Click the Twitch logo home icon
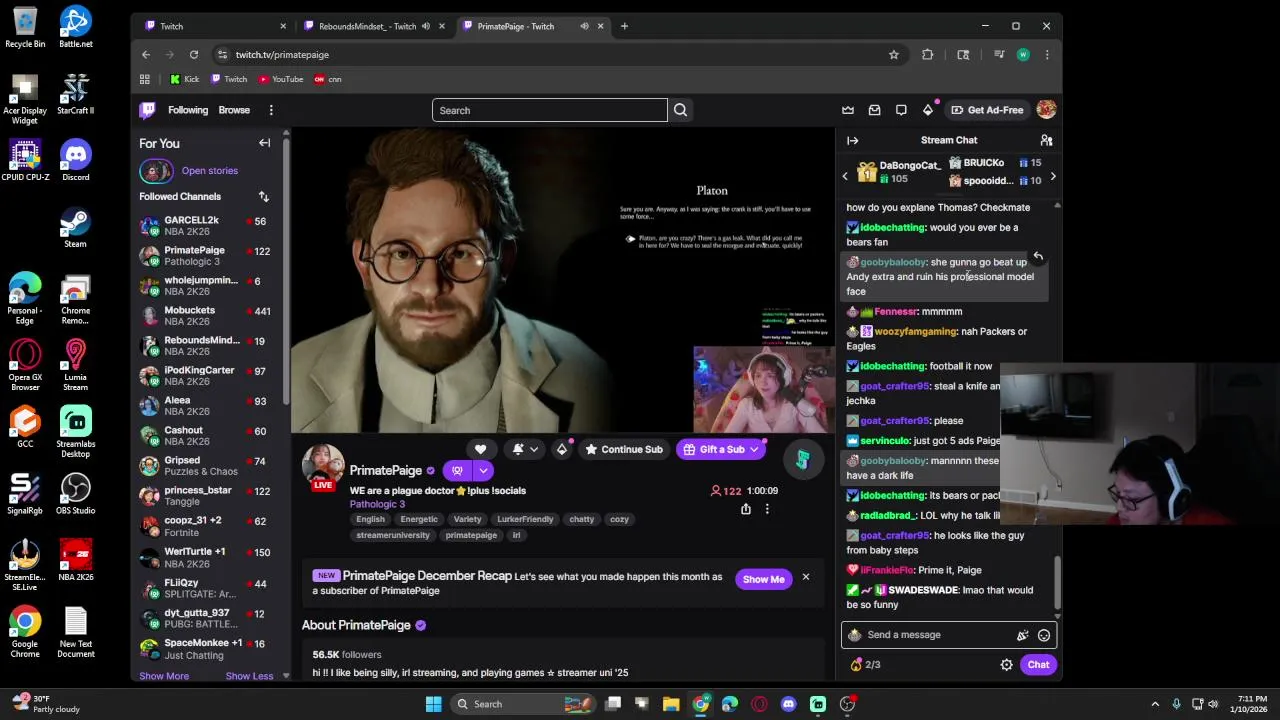The width and height of the screenshot is (1280, 720). pyautogui.click(x=148, y=110)
